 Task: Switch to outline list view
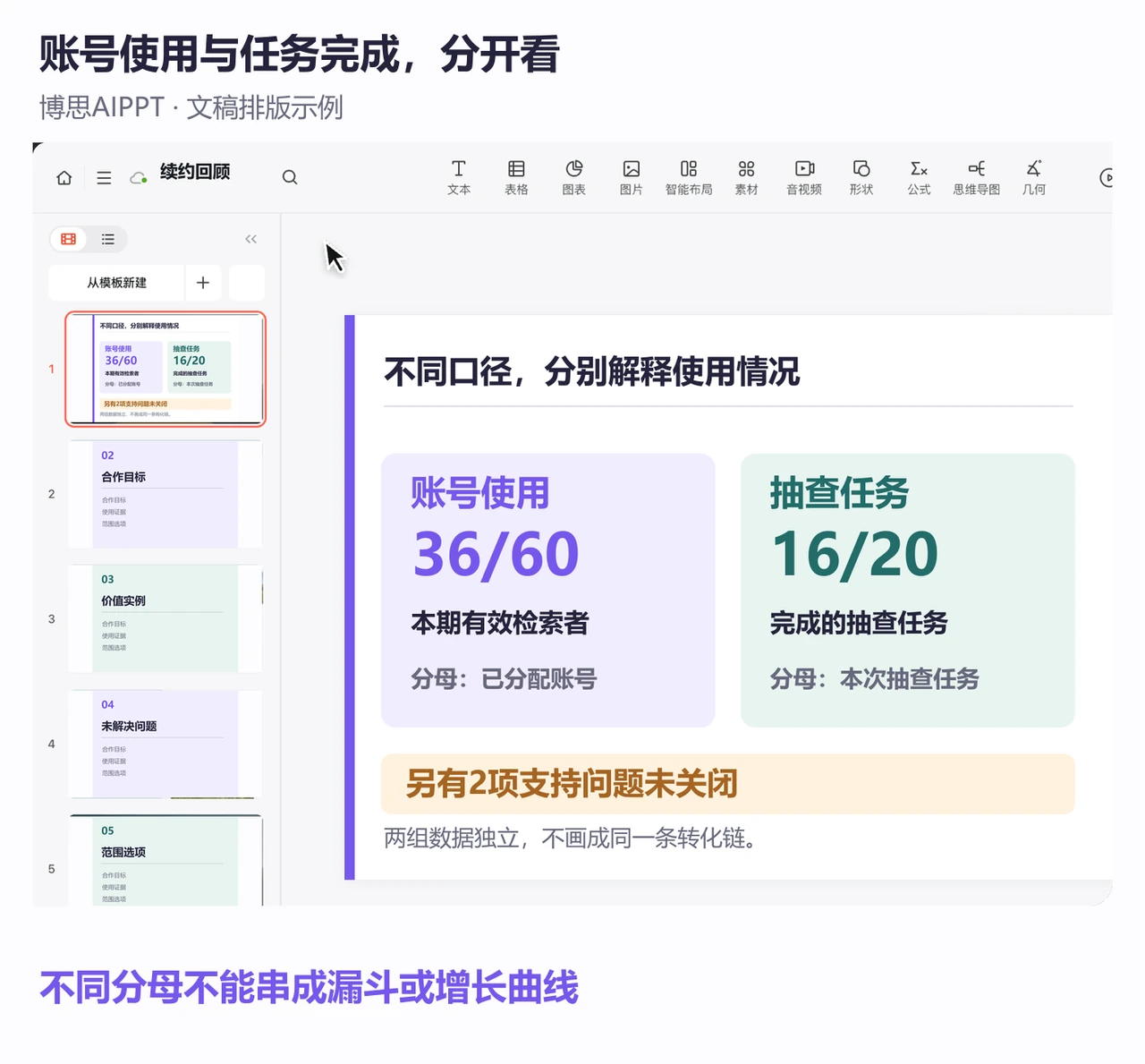tap(108, 239)
